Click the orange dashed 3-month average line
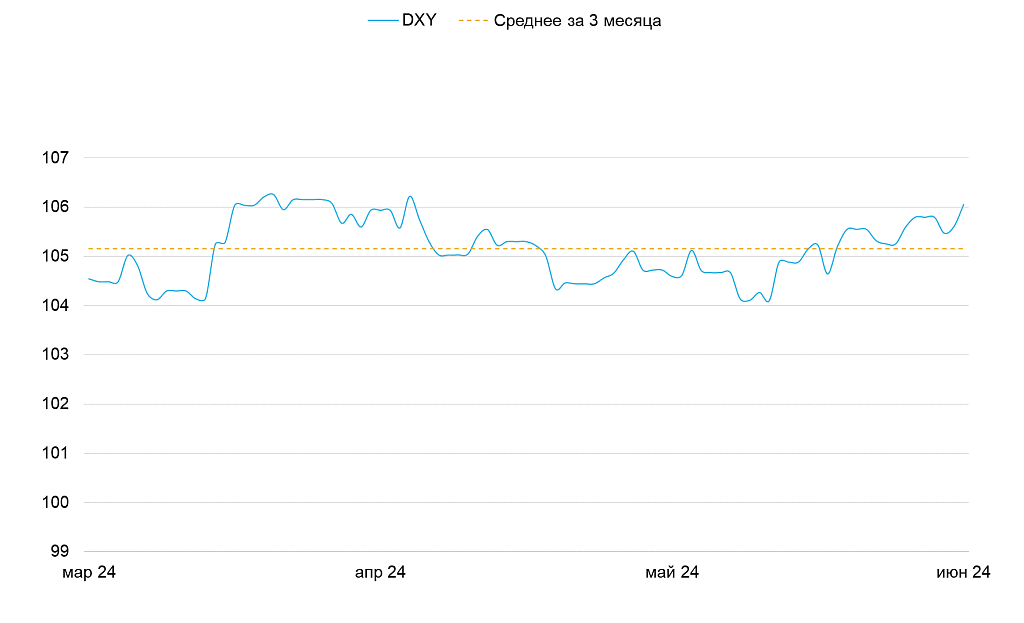Viewport: 1024px width, 623px height. [x=600, y=248]
